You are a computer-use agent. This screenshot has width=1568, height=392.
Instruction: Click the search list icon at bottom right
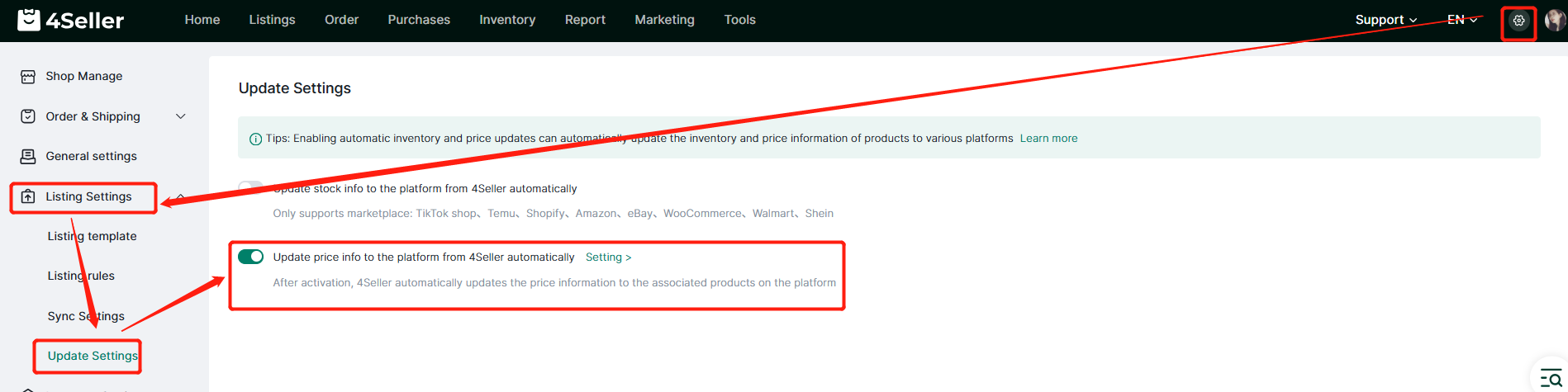1551,378
